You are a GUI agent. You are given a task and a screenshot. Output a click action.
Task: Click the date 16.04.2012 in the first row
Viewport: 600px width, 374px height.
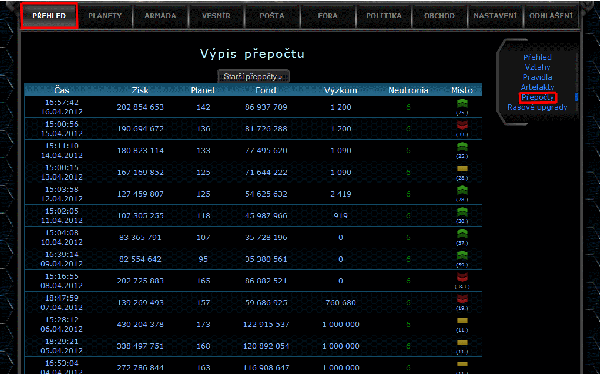coord(62,112)
